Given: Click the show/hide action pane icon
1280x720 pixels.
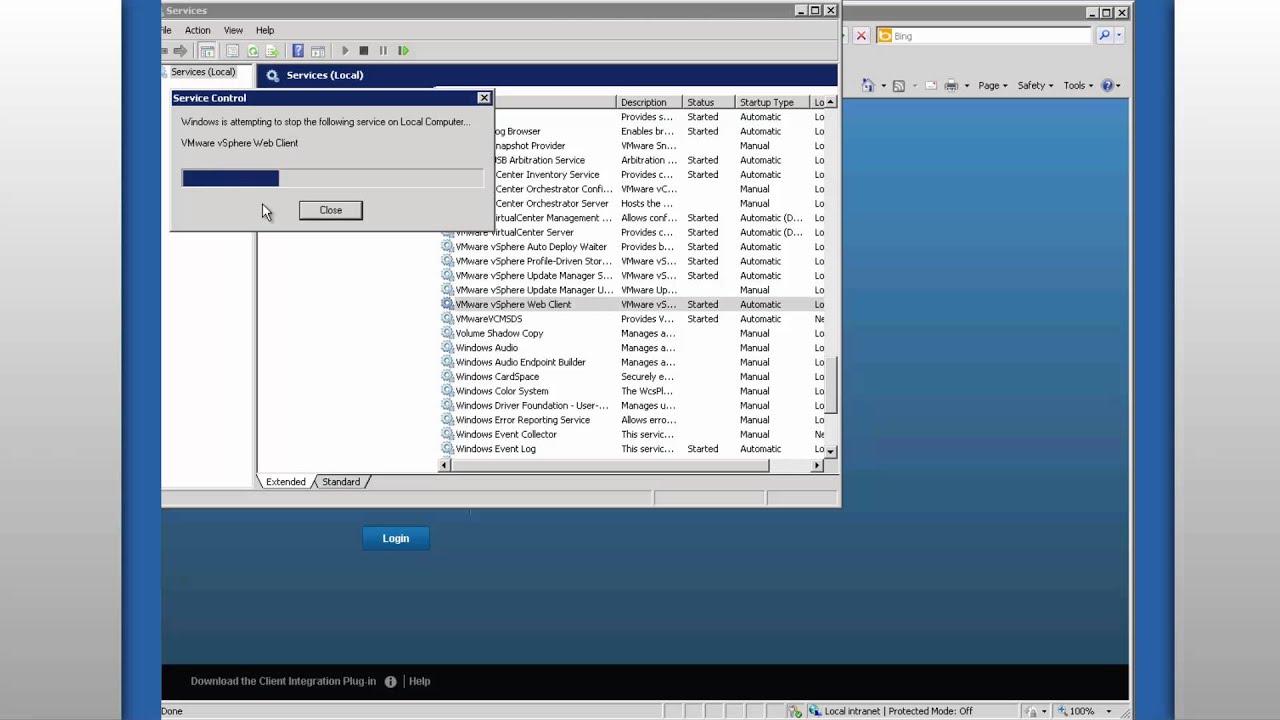Looking at the screenshot, I should [x=318, y=51].
